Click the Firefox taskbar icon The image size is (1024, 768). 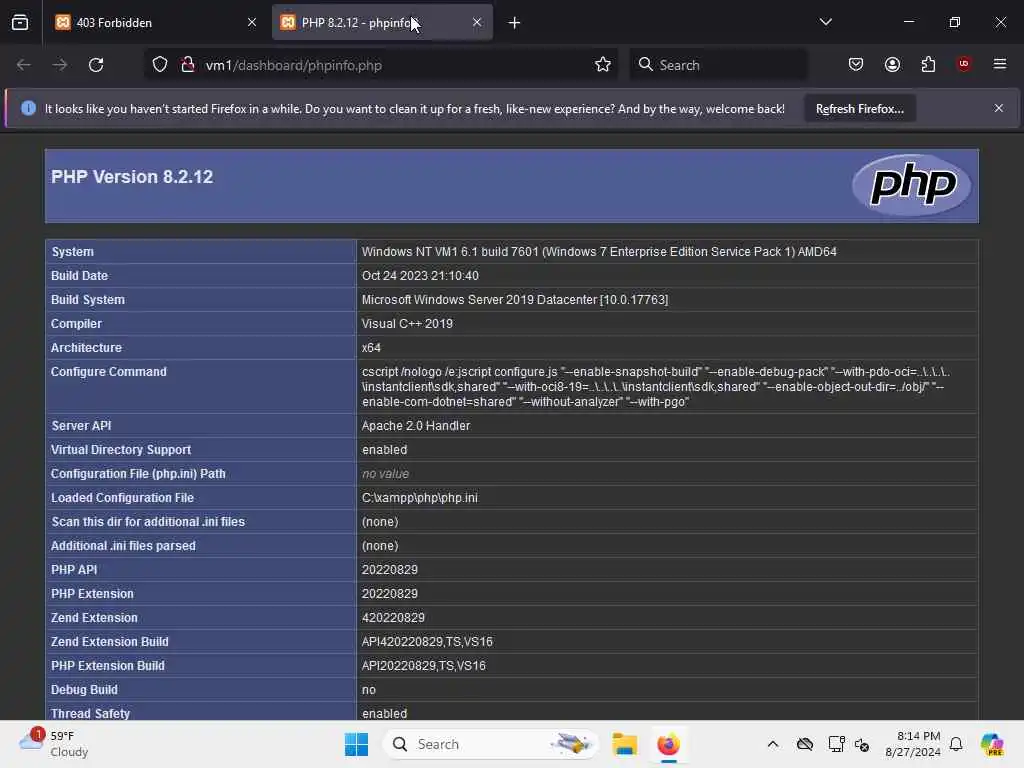click(668, 744)
